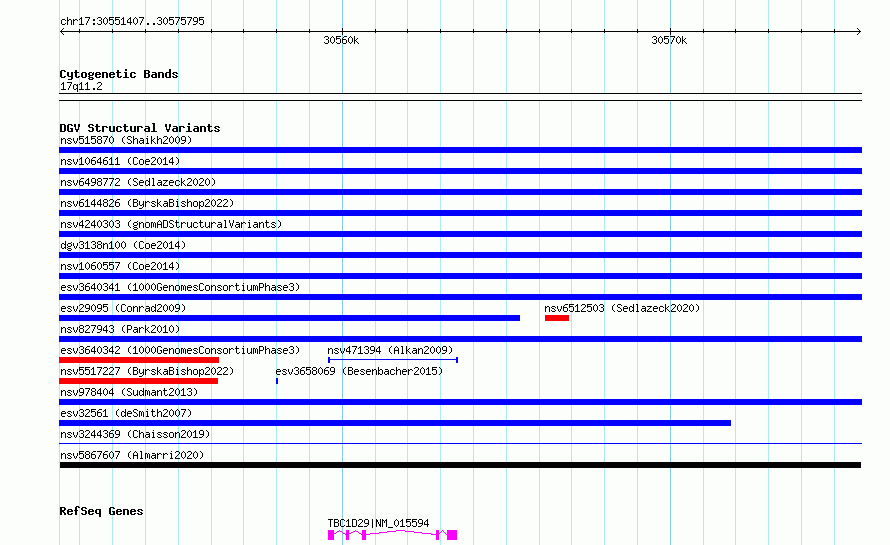Image resolution: width=890 pixels, height=545 pixels.
Task: Click the Cytogenetic Bands track heading
Action: pos(119,74)
